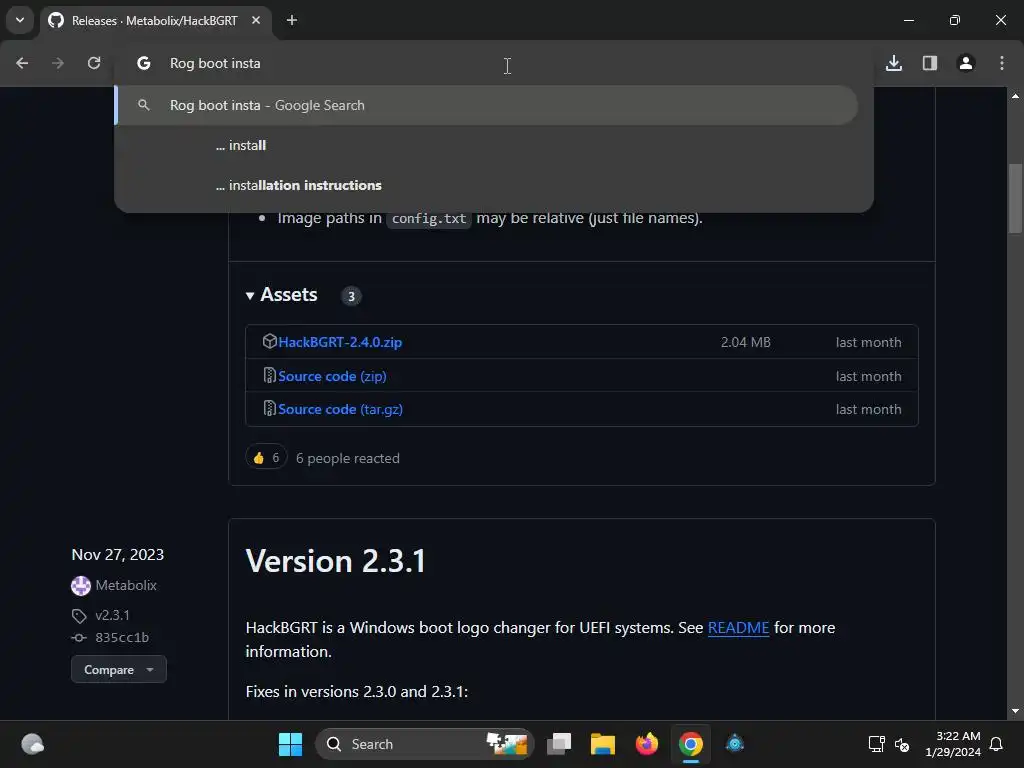The image size is (1024, 768).
Task: Click the file icon beside Source code (zip)
Action: (x=269, y=376)
